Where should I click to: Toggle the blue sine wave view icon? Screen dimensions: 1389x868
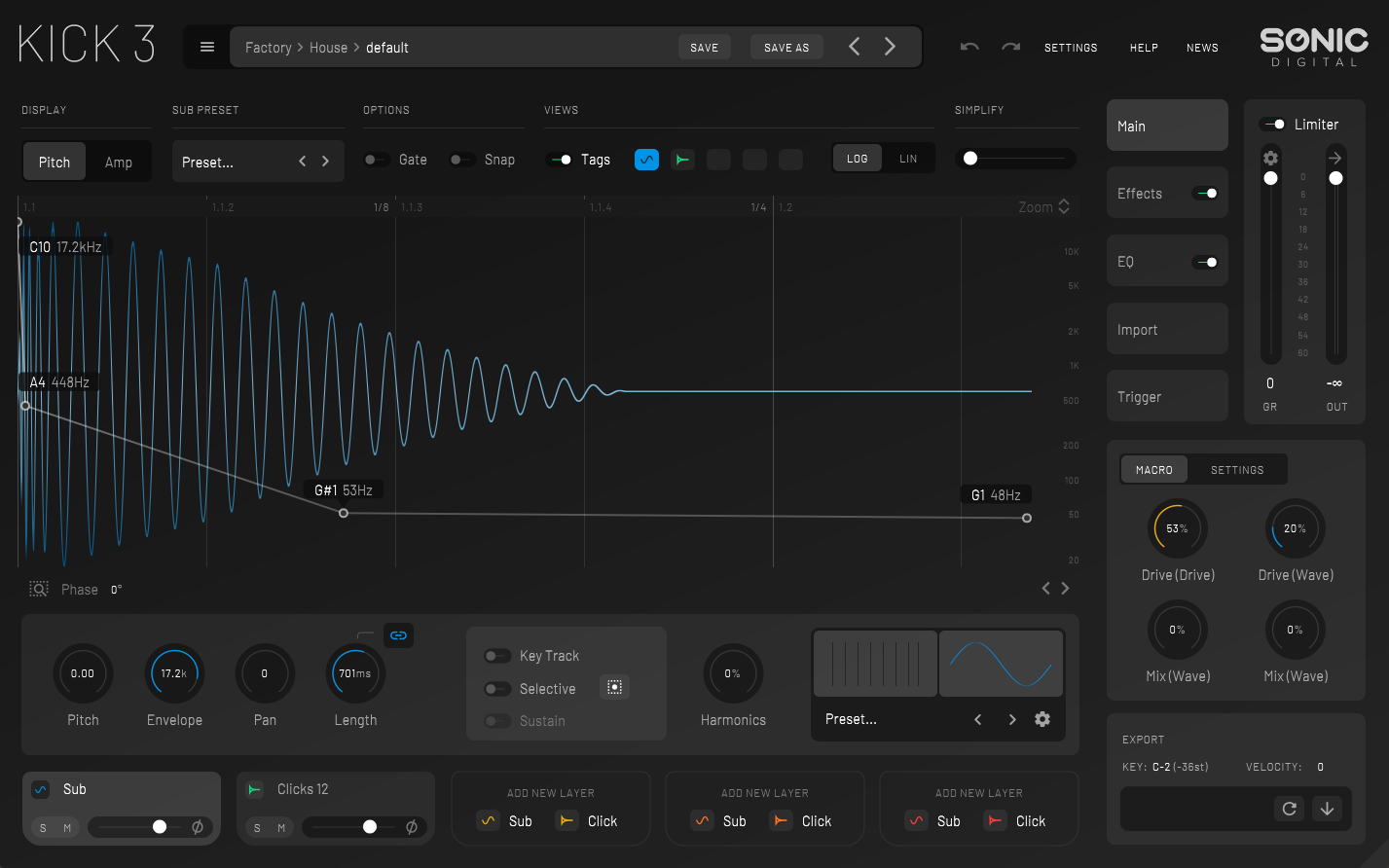point(646,160)
